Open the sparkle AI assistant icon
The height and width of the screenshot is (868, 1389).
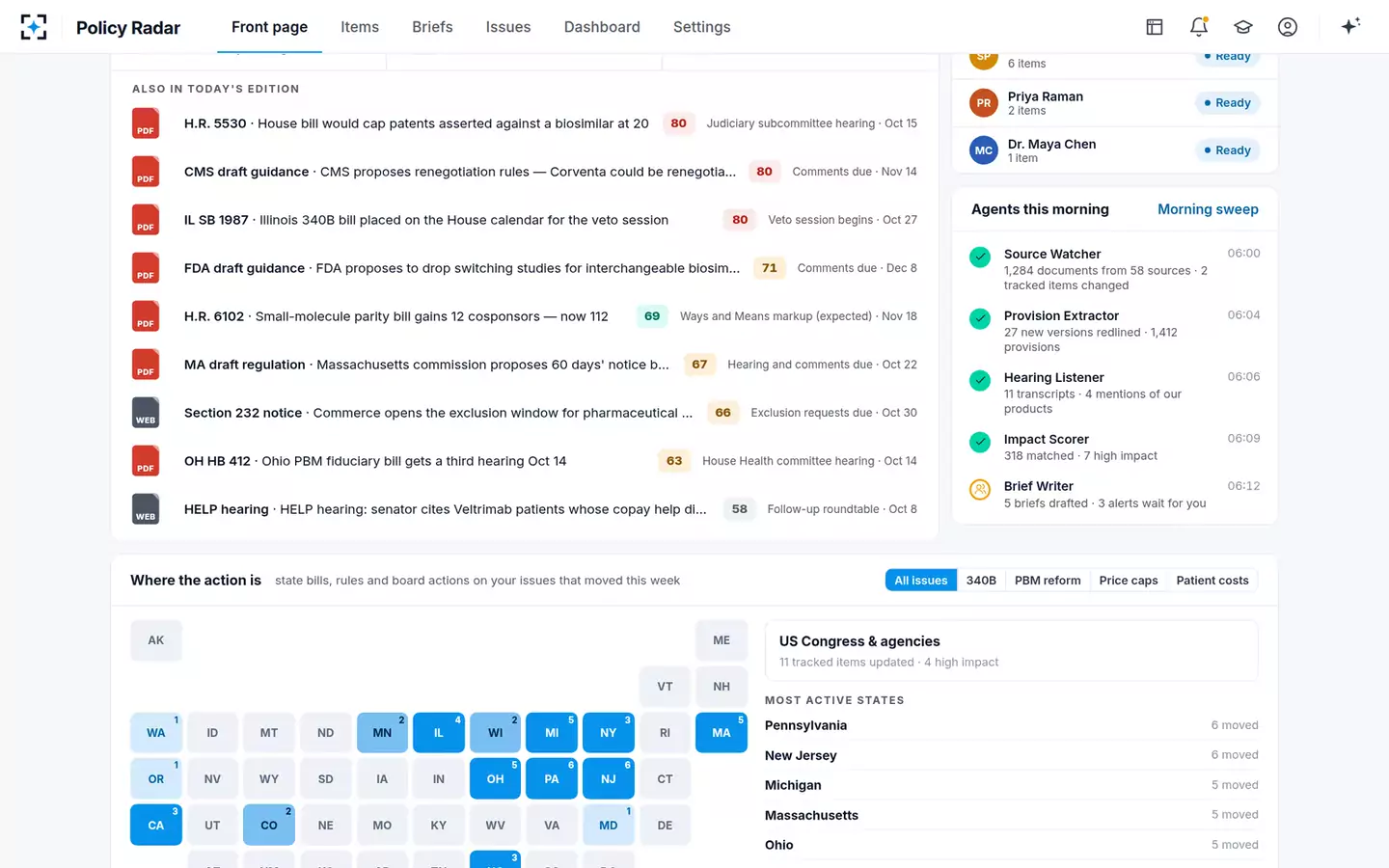pos(1350,26)
